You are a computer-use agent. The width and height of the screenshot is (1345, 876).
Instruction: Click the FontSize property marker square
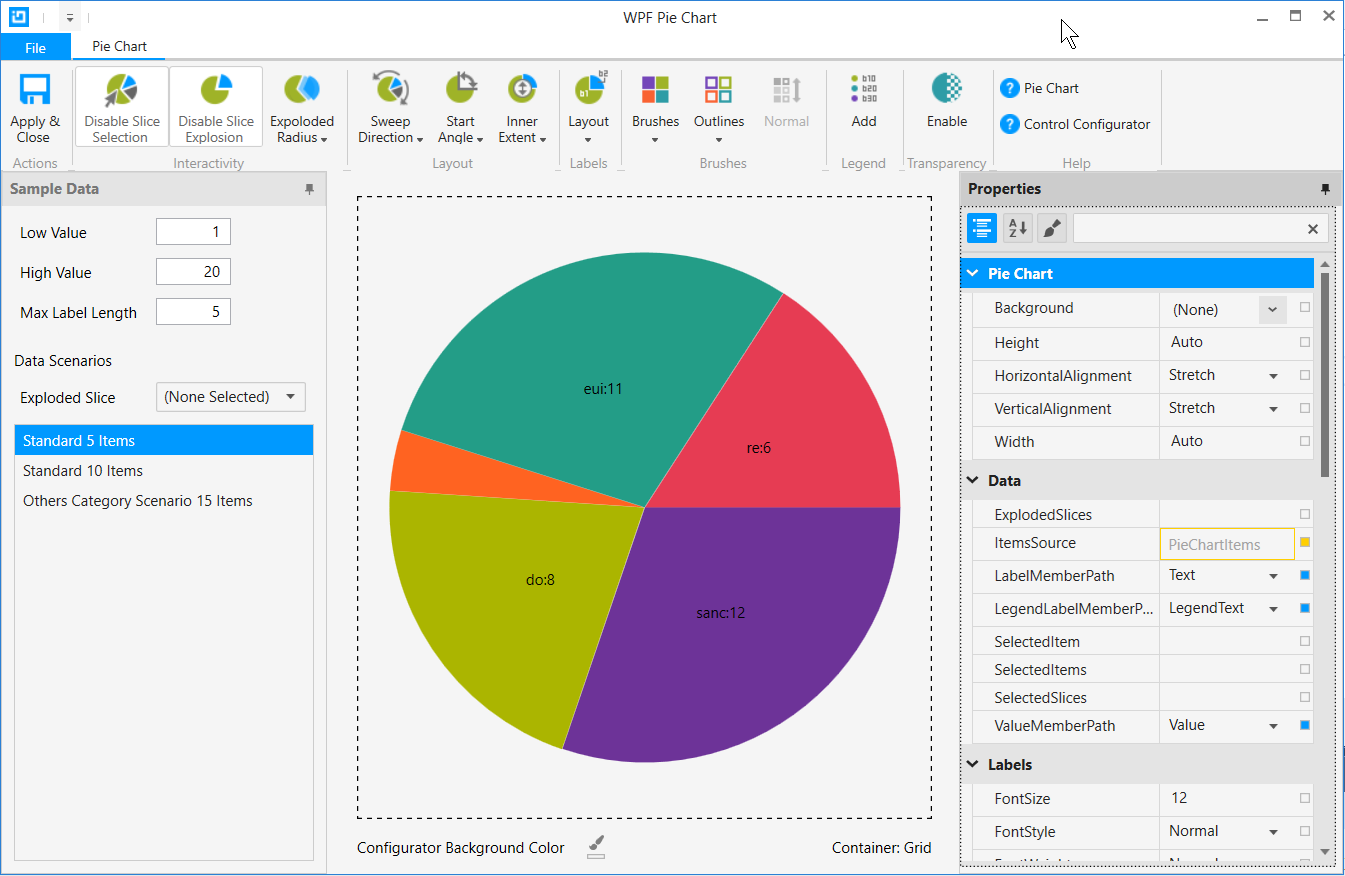click(1305, 798)
